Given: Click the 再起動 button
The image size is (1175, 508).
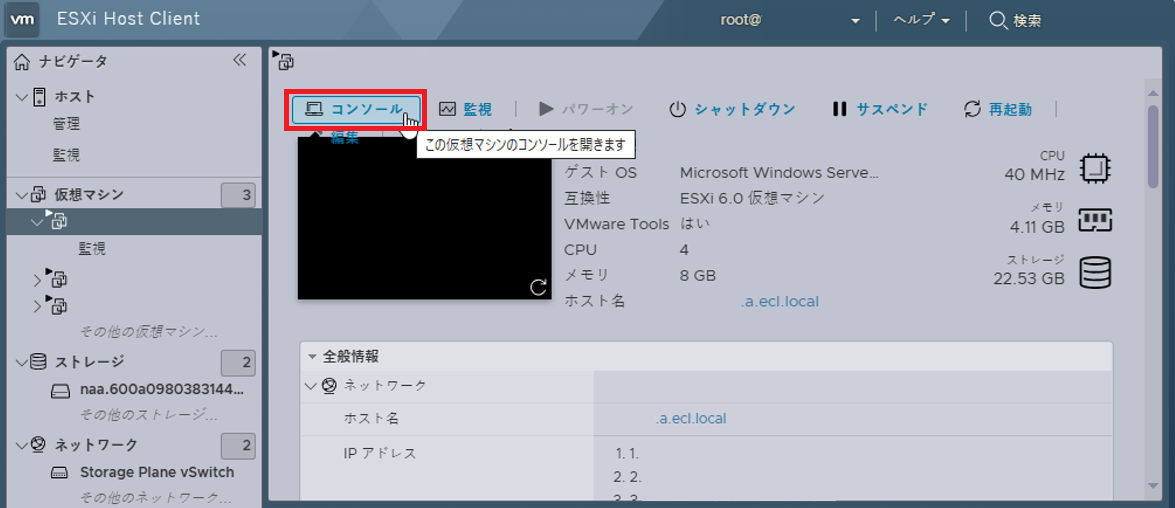Looking at the screenshot, I should click(x=997, y=109).
